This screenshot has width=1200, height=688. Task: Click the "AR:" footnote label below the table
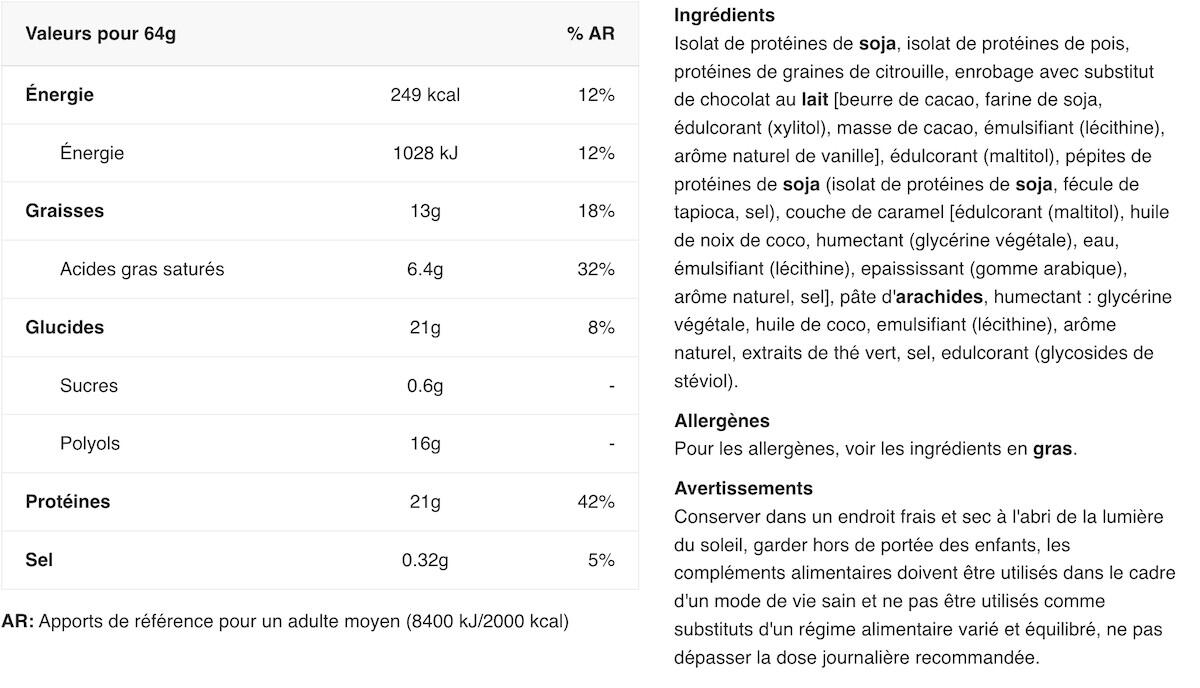click(18, 621)
